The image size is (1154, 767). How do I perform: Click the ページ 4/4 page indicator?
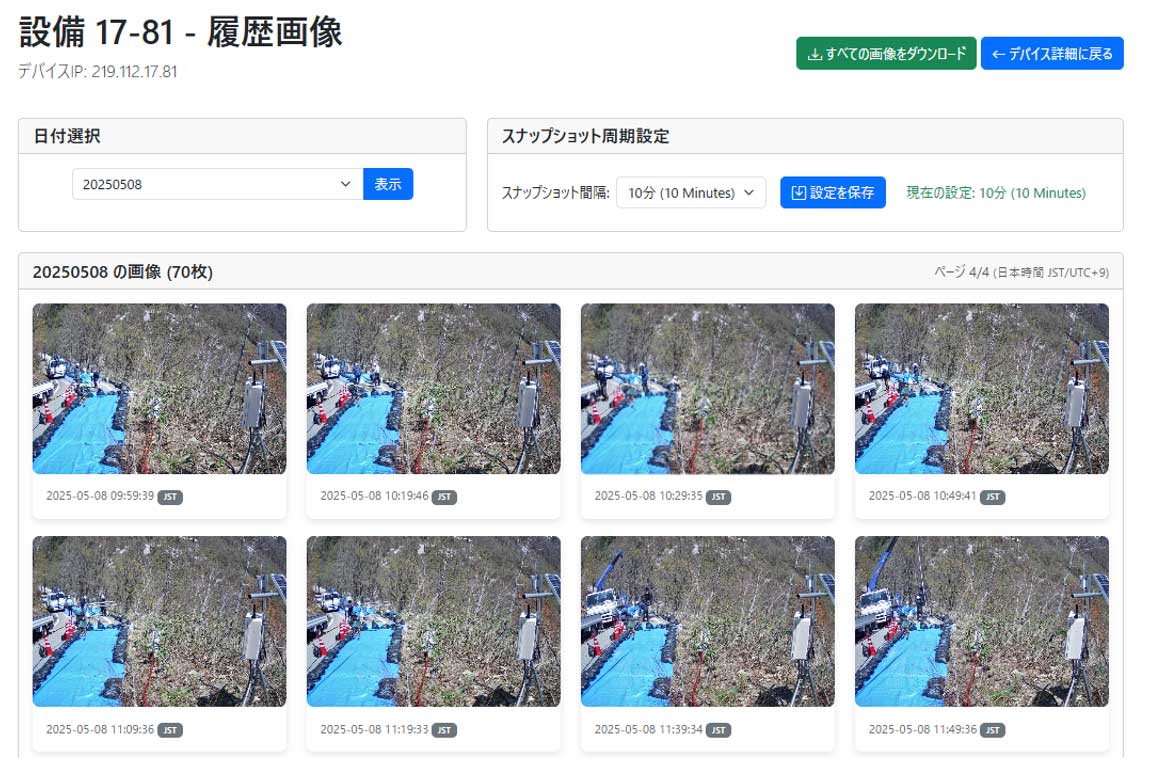1020,271
